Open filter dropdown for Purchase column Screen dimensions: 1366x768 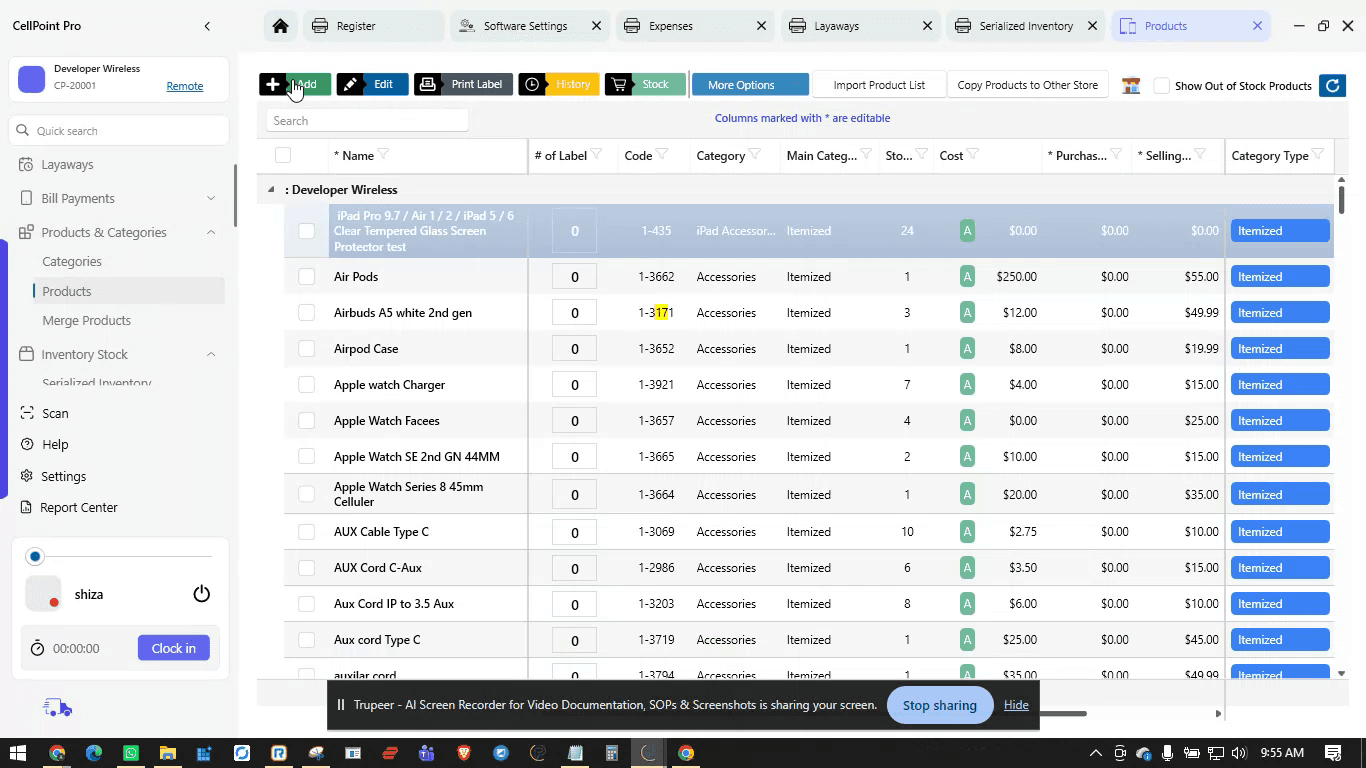click(1116, 155)
